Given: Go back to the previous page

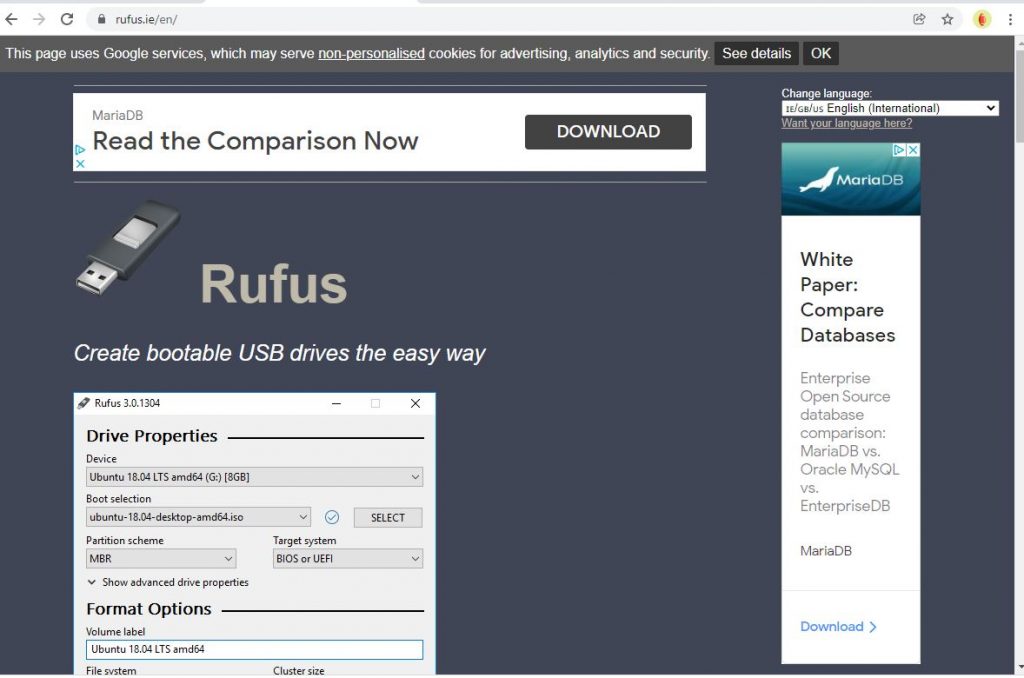Looking at the screenshot, I should [x=11, y=20].
